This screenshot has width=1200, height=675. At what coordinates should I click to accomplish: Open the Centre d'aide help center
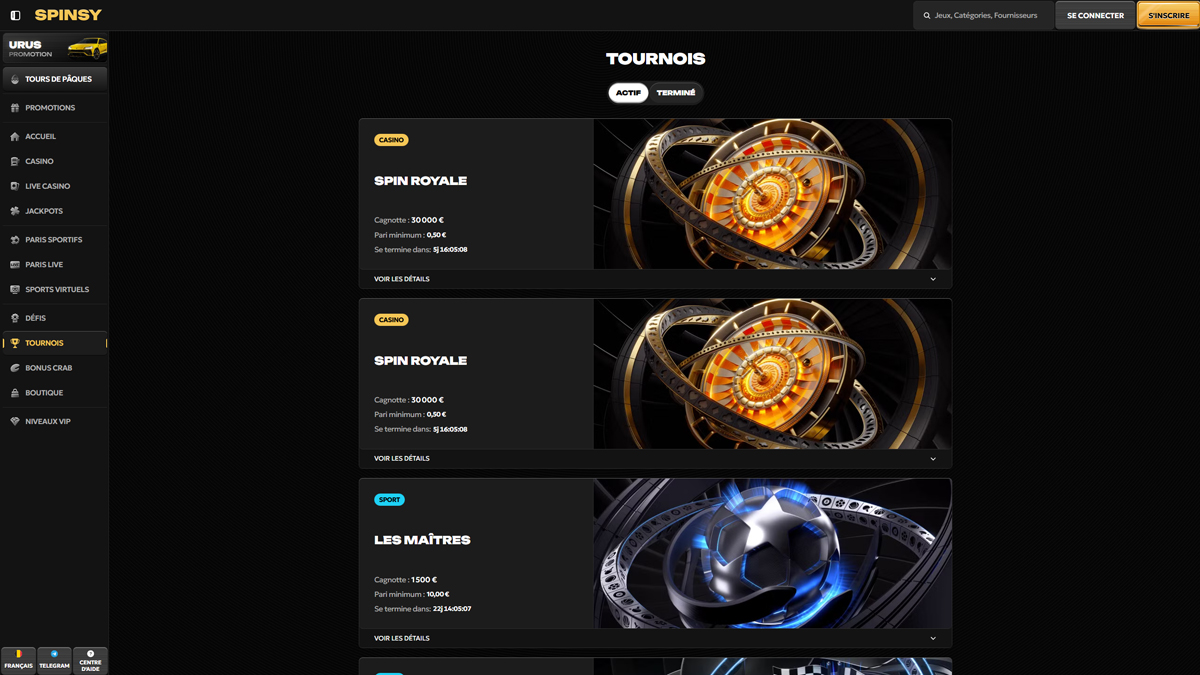90,660
